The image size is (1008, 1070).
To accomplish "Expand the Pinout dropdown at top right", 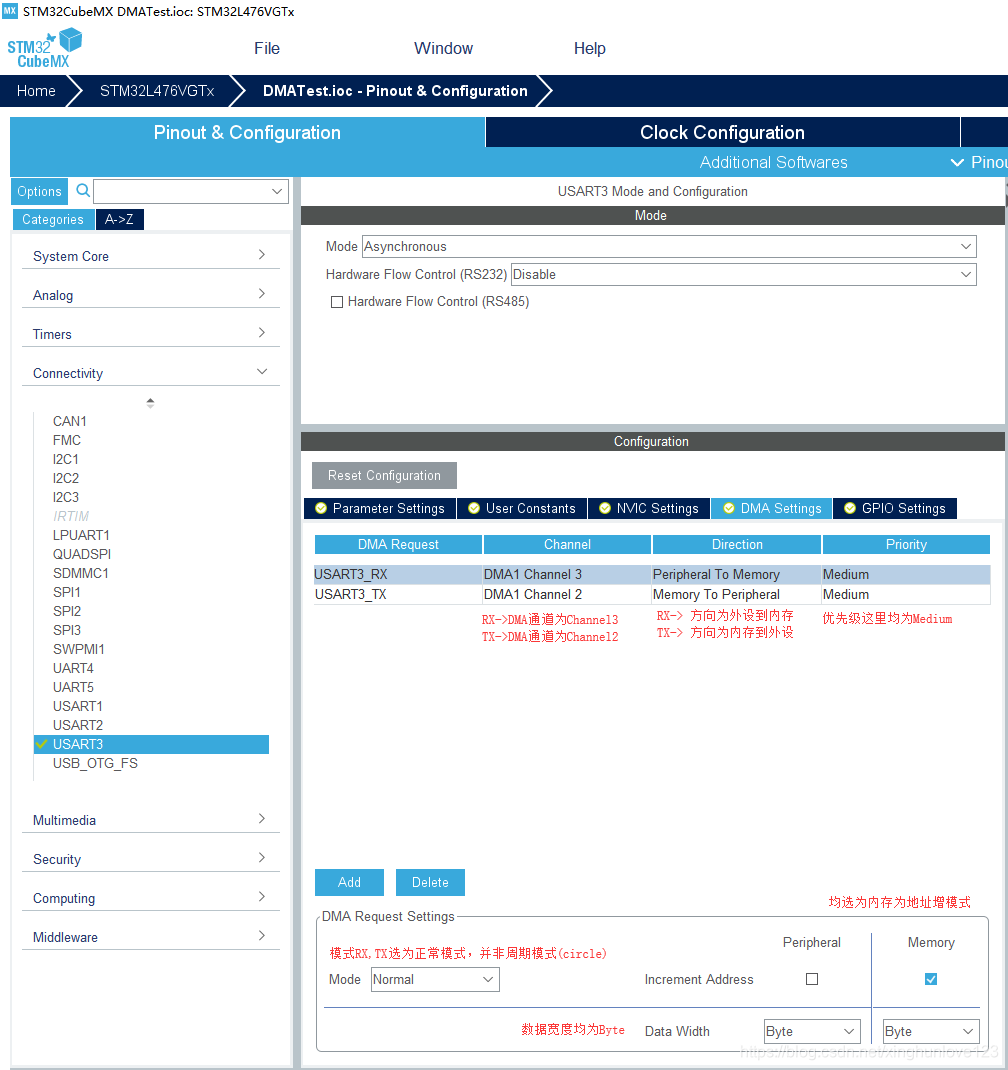I will (x=979, y=162).
